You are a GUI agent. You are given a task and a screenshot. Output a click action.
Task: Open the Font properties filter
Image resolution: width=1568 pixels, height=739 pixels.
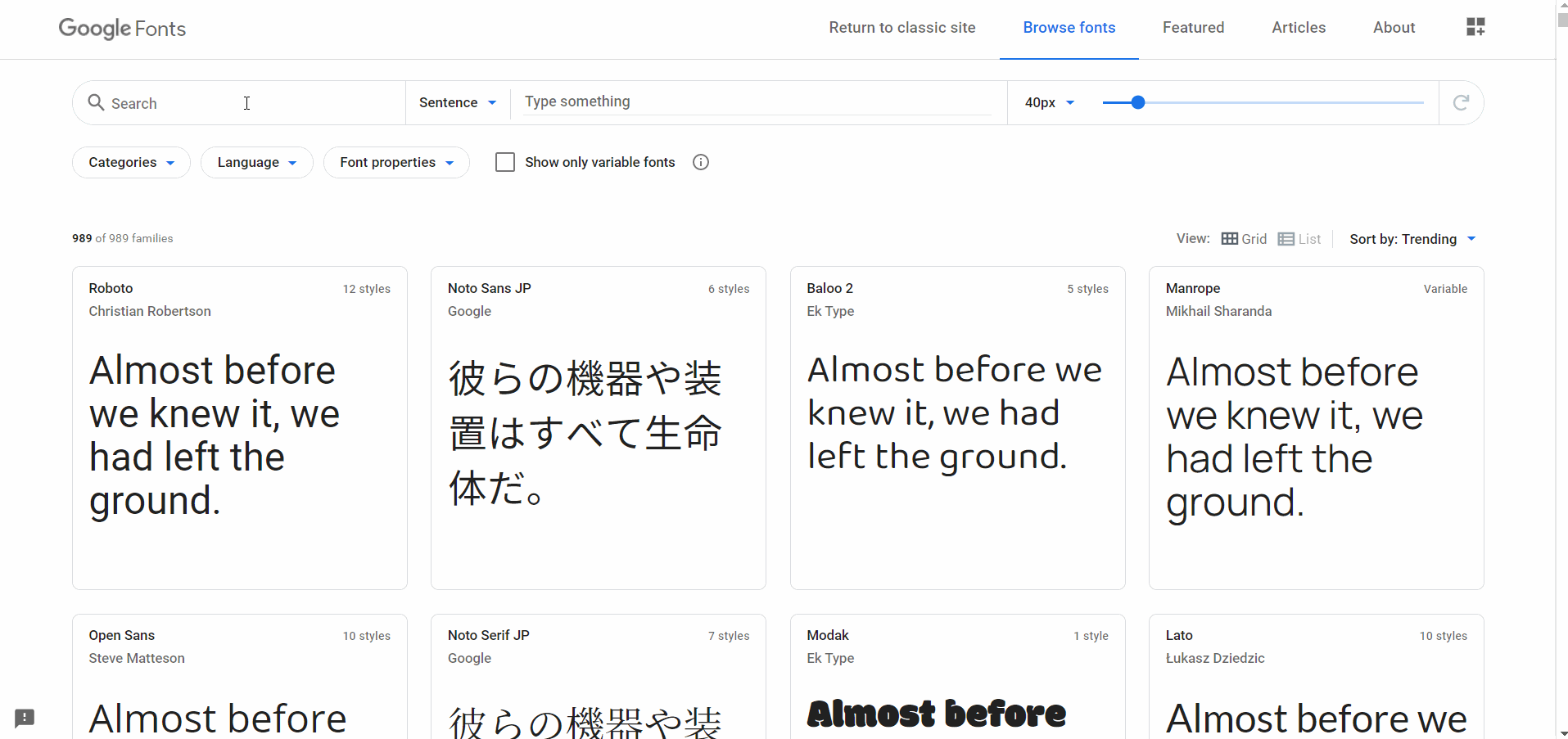[x=396, y=162]
